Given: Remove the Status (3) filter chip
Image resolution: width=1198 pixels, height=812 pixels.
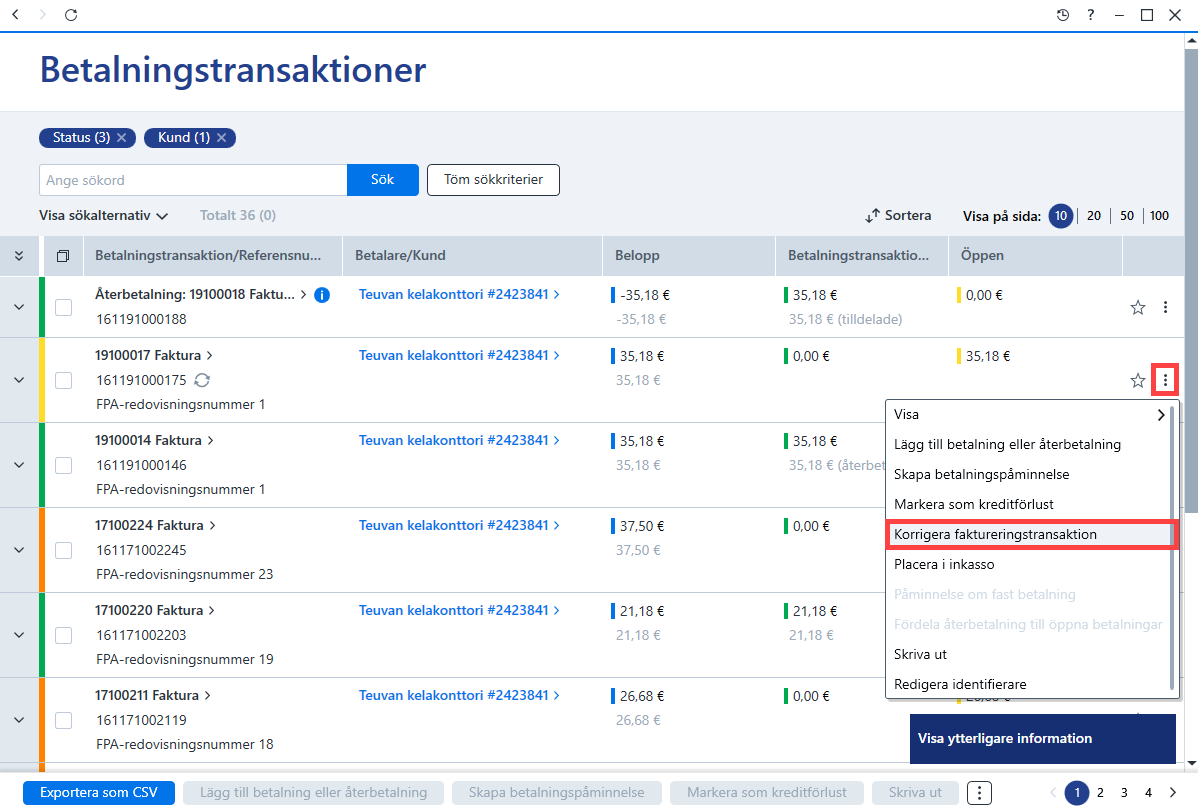Looking at the screenshot, I should pos(121,137).
